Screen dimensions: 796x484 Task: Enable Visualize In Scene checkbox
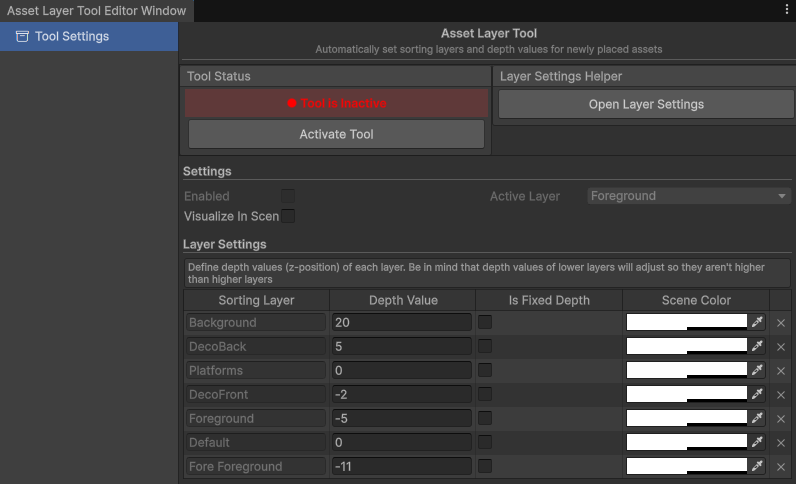coord(288,216)
